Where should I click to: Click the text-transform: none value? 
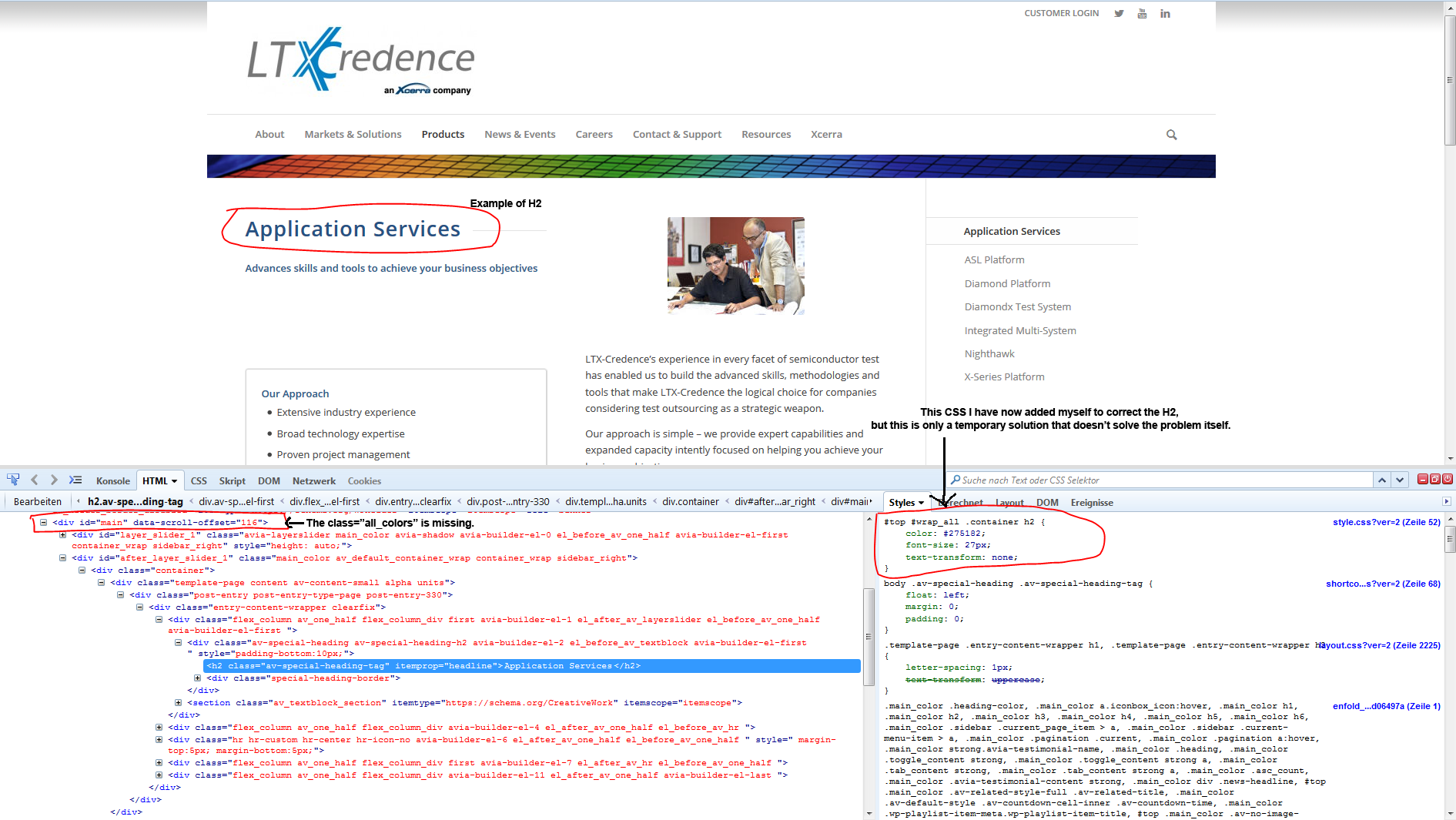pyautogui.click(x=1004, y=557)
